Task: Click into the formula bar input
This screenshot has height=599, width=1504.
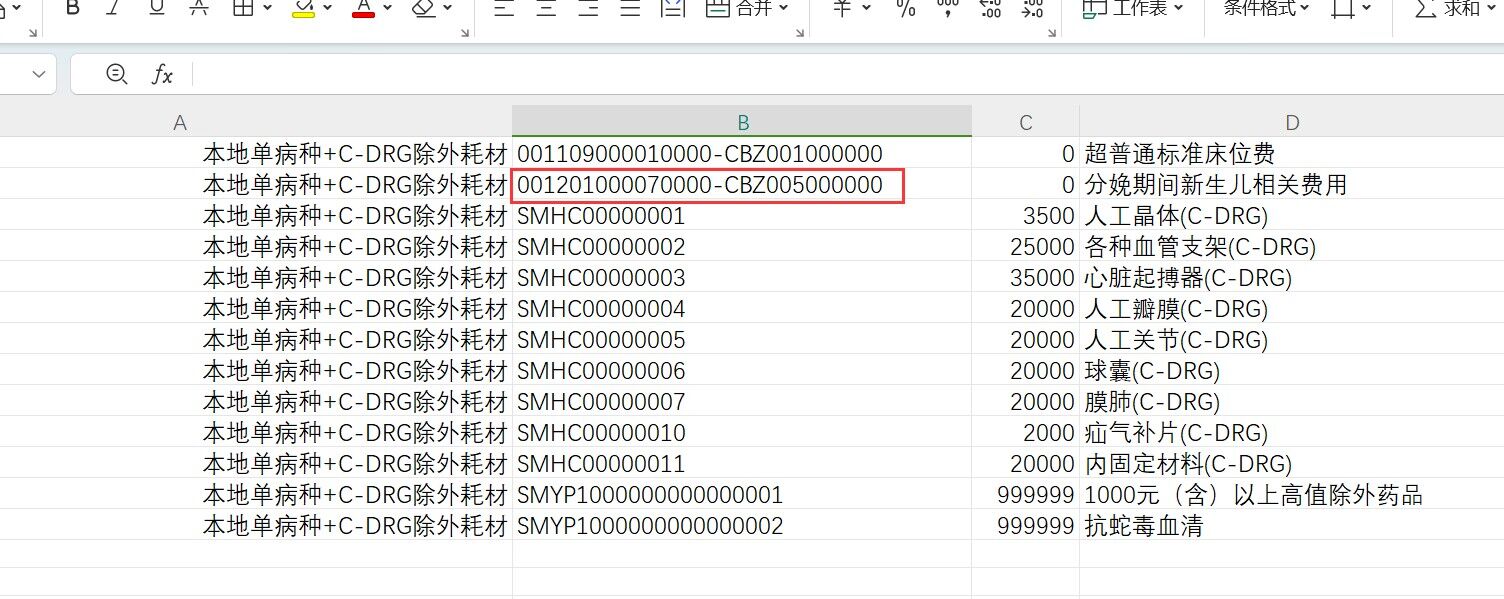Action: [848, 74]
